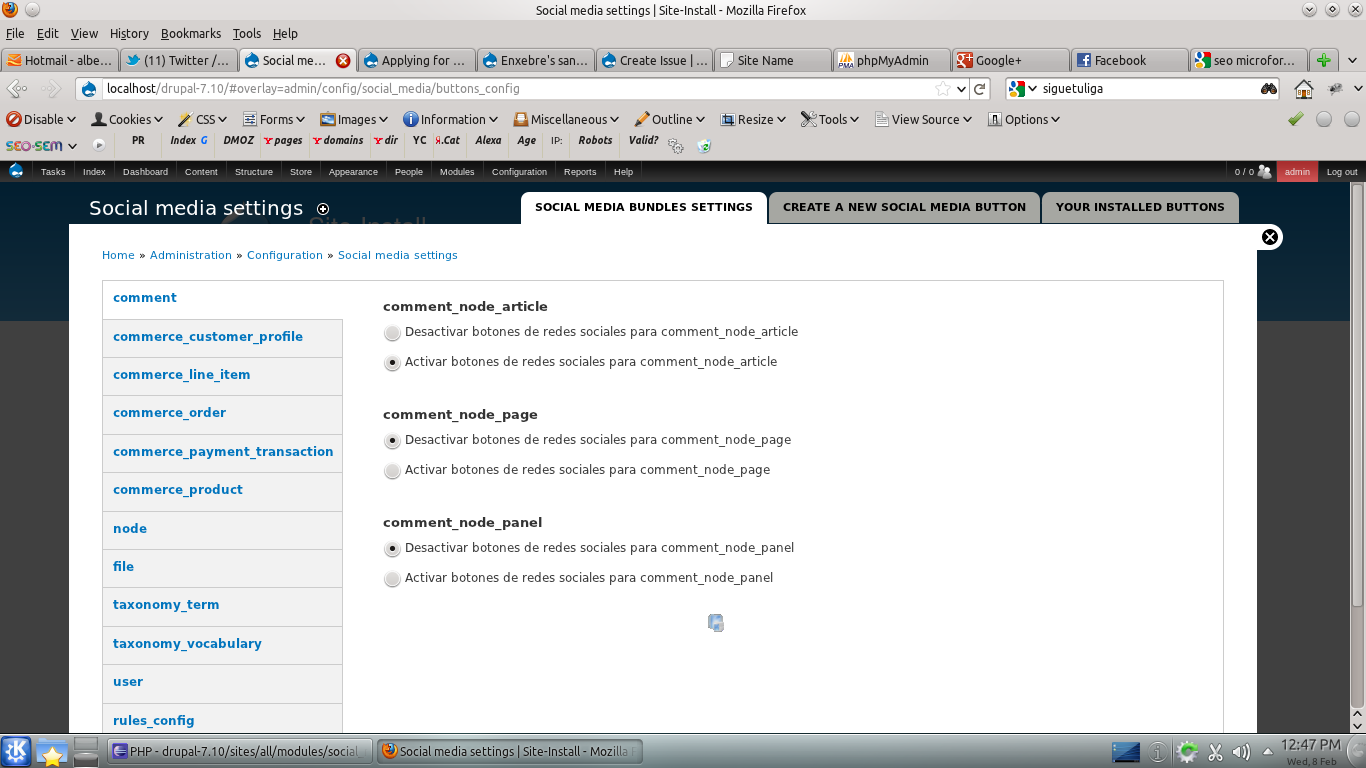Open Modules in the Drupal admin toolbar

point(457,172)
